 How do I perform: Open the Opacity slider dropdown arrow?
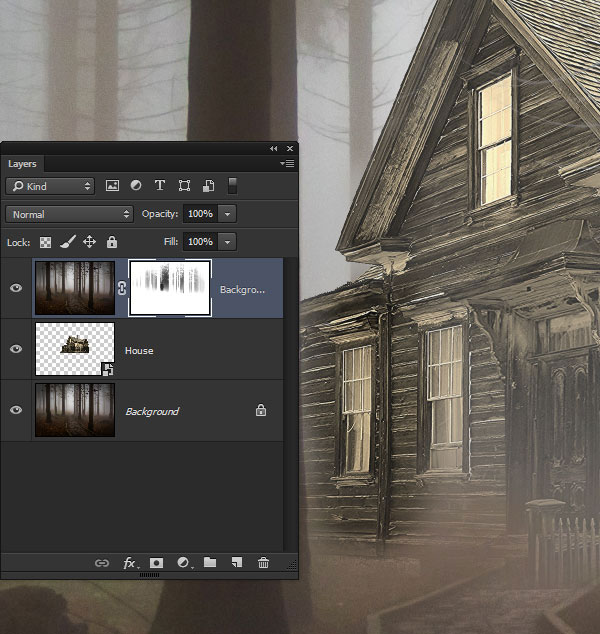pos(227,214)
